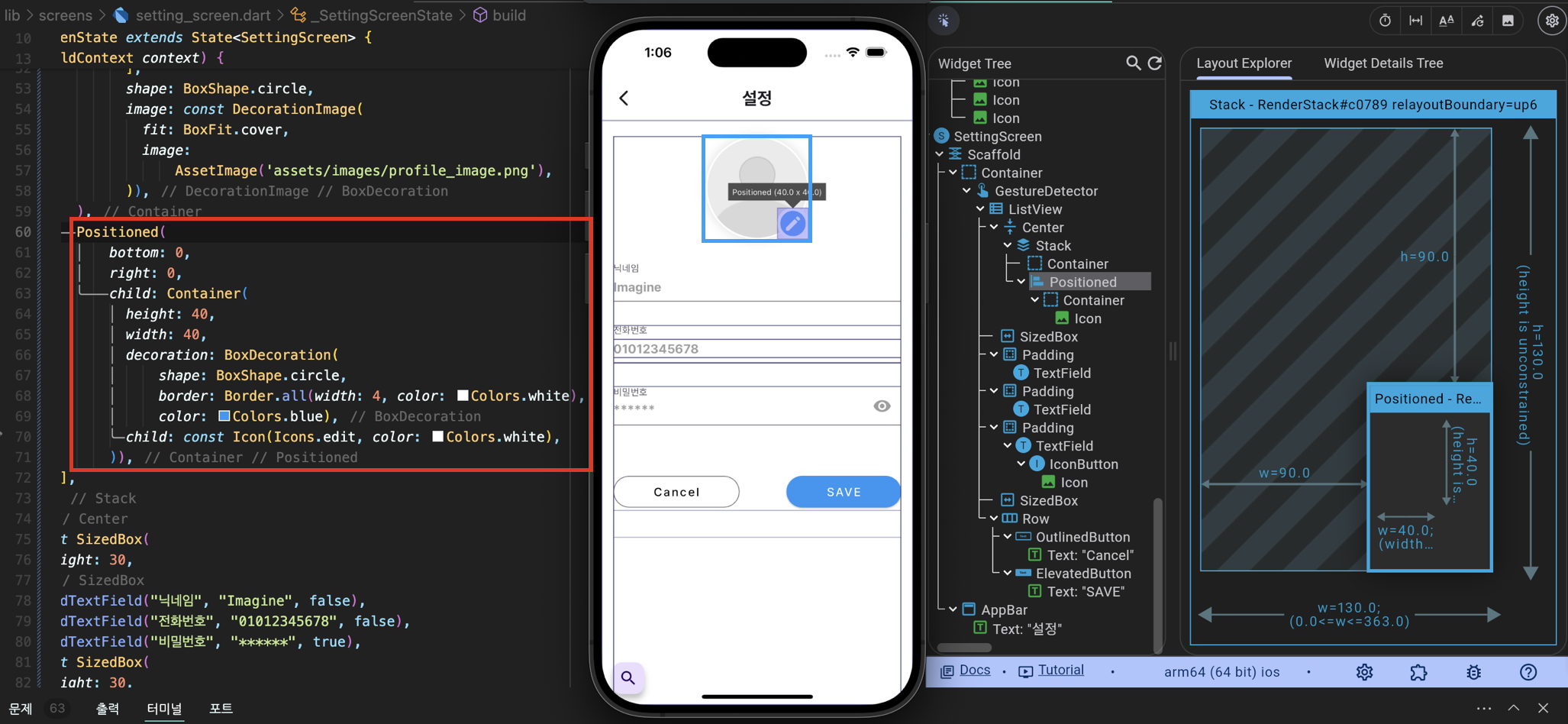Select the Text: "설정" tree item
This screenshot has width=1568, height=724.
[1018, 629]
